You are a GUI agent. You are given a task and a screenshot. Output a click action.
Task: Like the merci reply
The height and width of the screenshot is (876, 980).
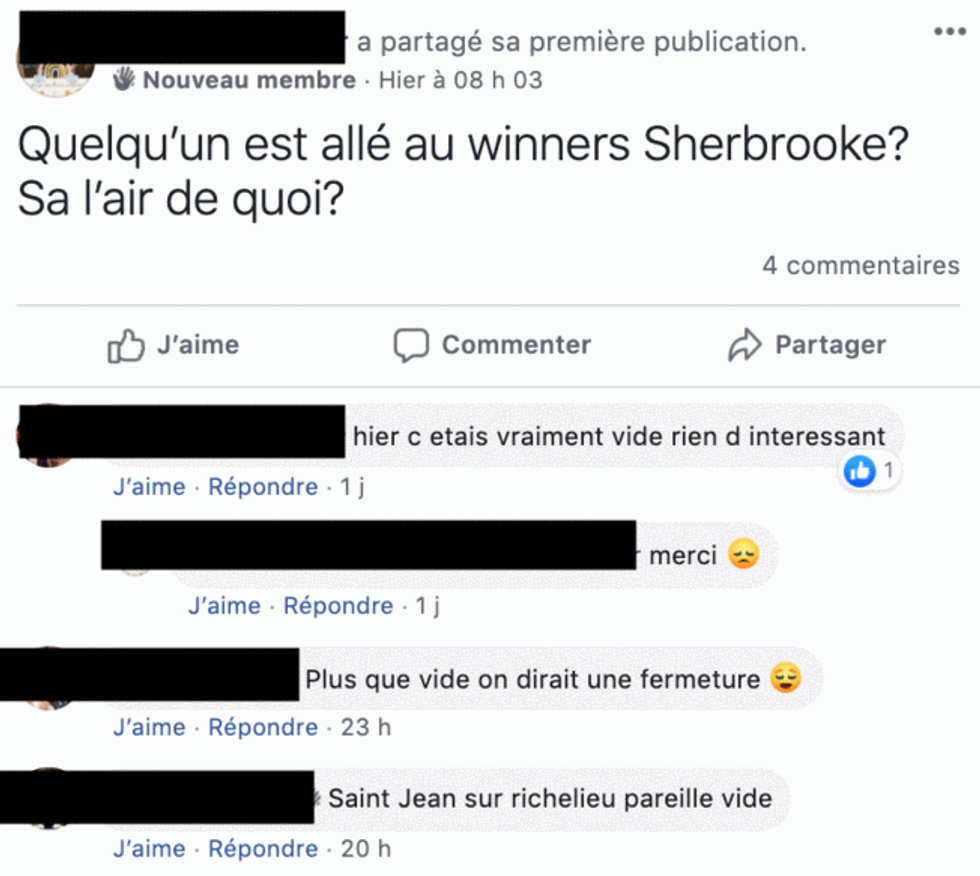pyautogui.click(x=224, y=605)
